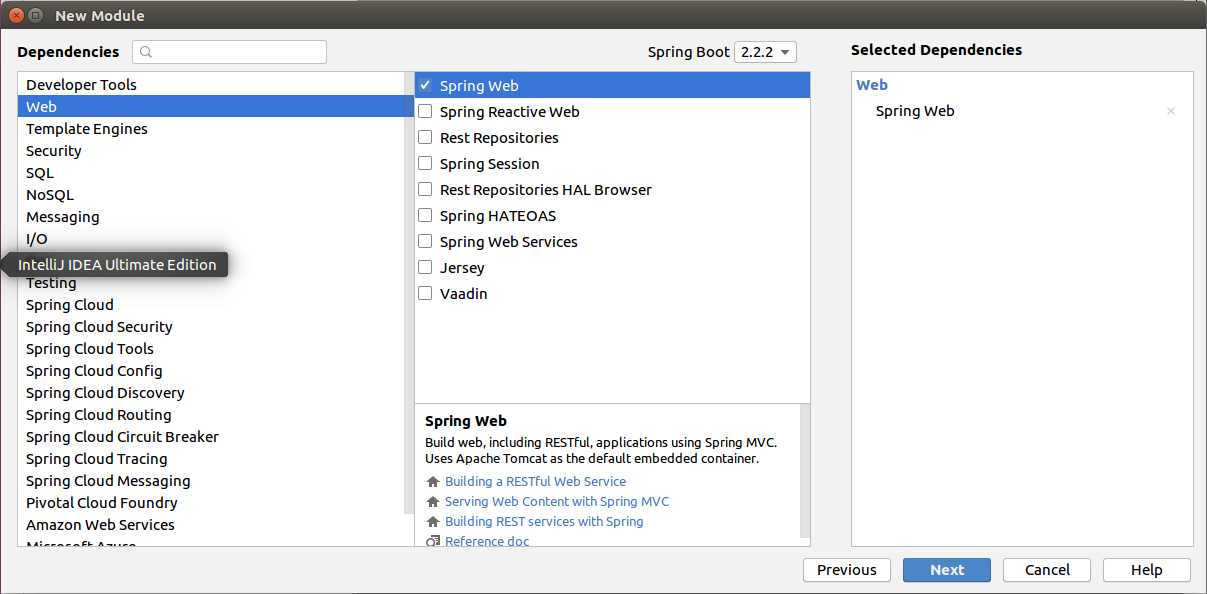Open the Reference doc link
1207x594 pixels.
[487, 541]
